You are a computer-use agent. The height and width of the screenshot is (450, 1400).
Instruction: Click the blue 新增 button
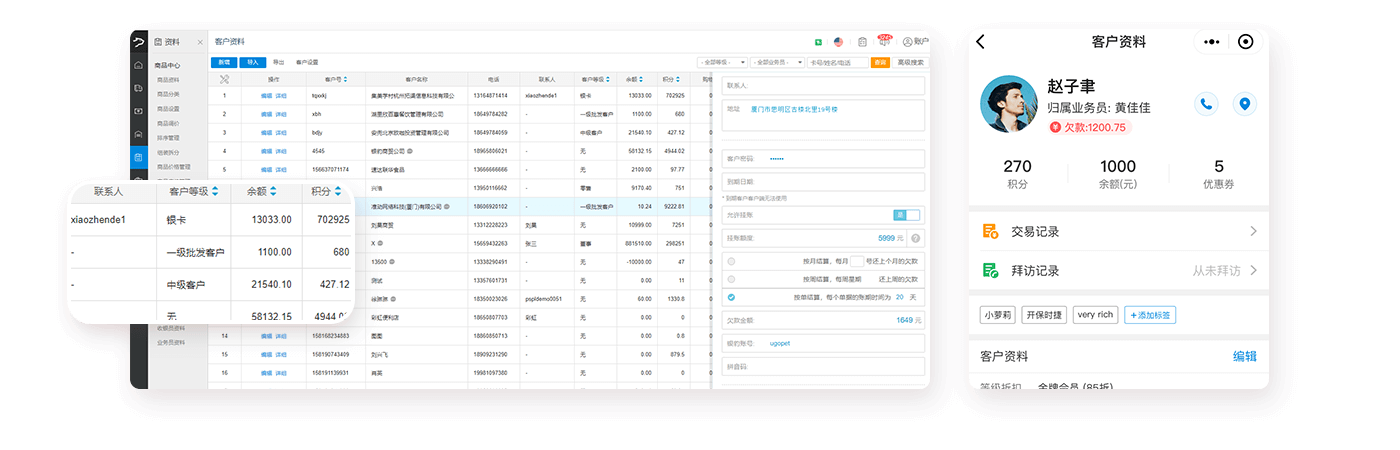pyautogui.click(x=224, y=62)
